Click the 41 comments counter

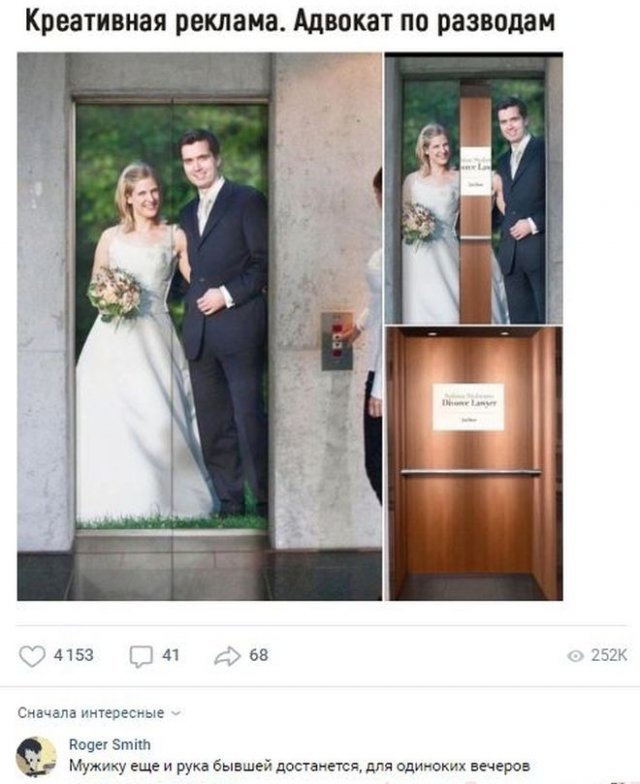pos(170,655)
